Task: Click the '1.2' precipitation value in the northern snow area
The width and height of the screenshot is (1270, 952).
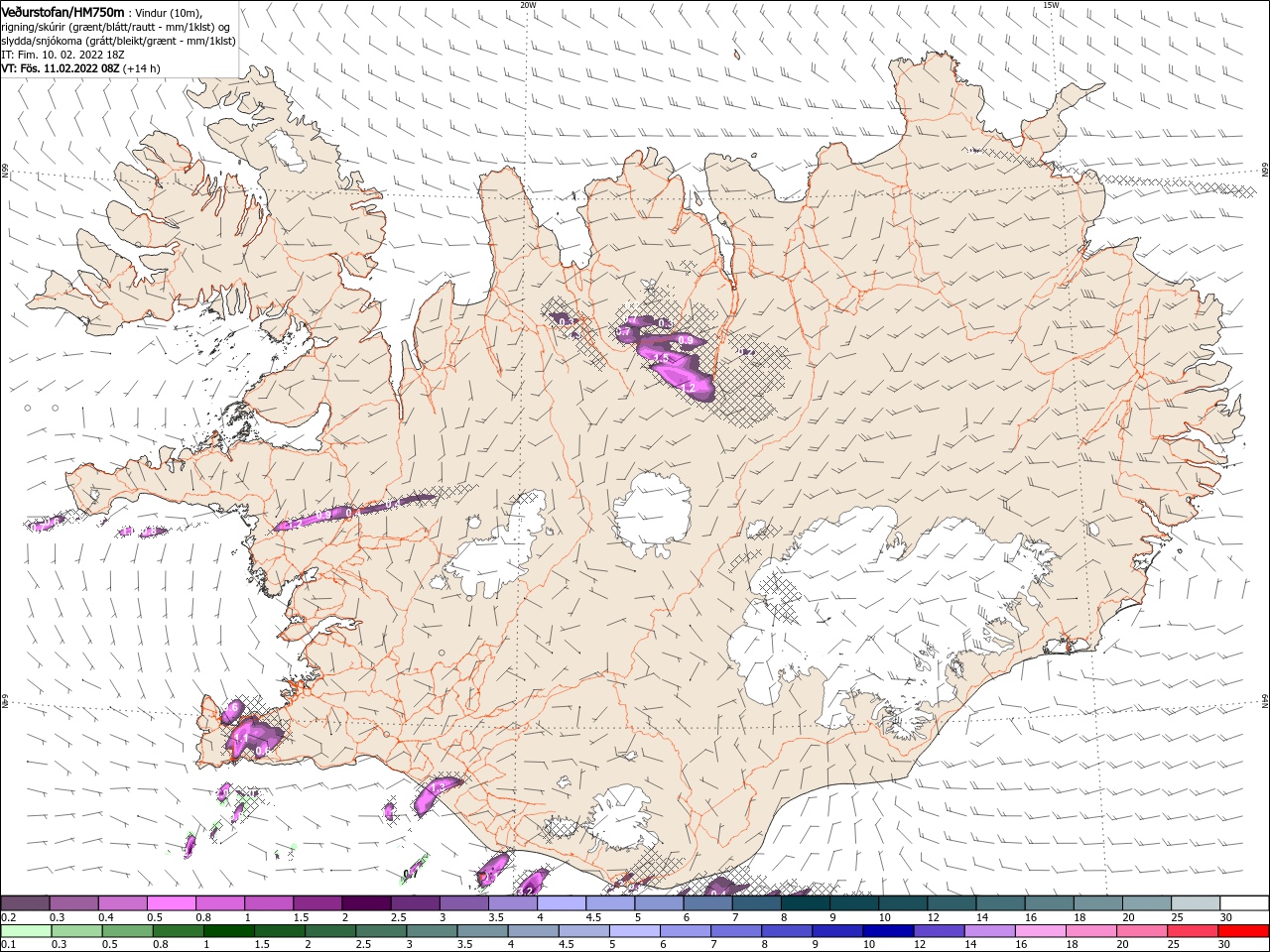Action: click(688, 388)
